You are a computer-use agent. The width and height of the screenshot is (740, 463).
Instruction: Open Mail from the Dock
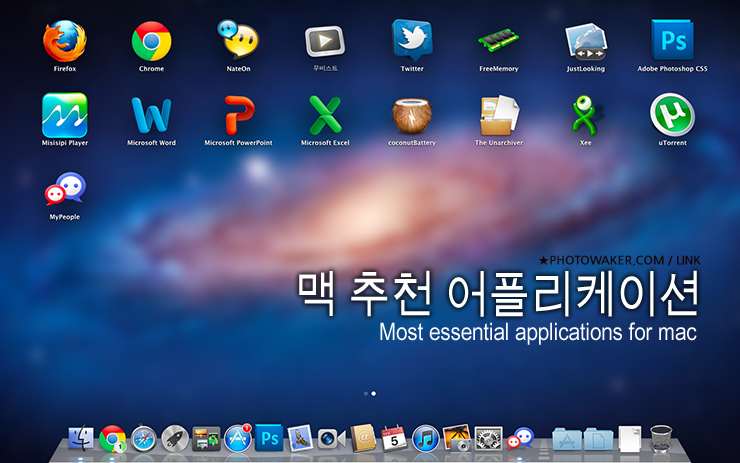point(300,438)
